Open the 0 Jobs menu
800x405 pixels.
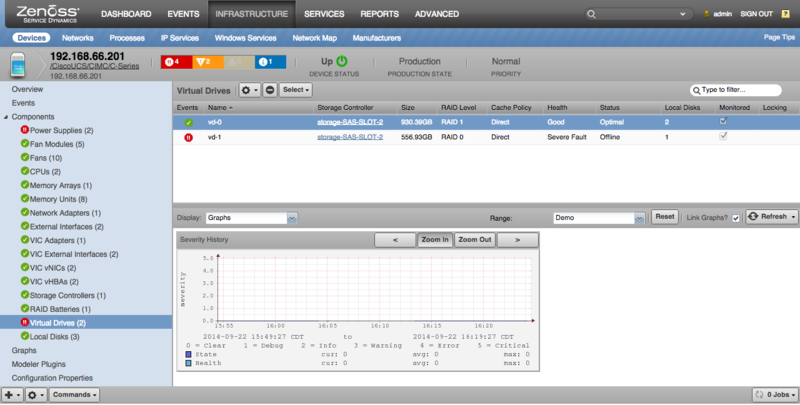775,395
